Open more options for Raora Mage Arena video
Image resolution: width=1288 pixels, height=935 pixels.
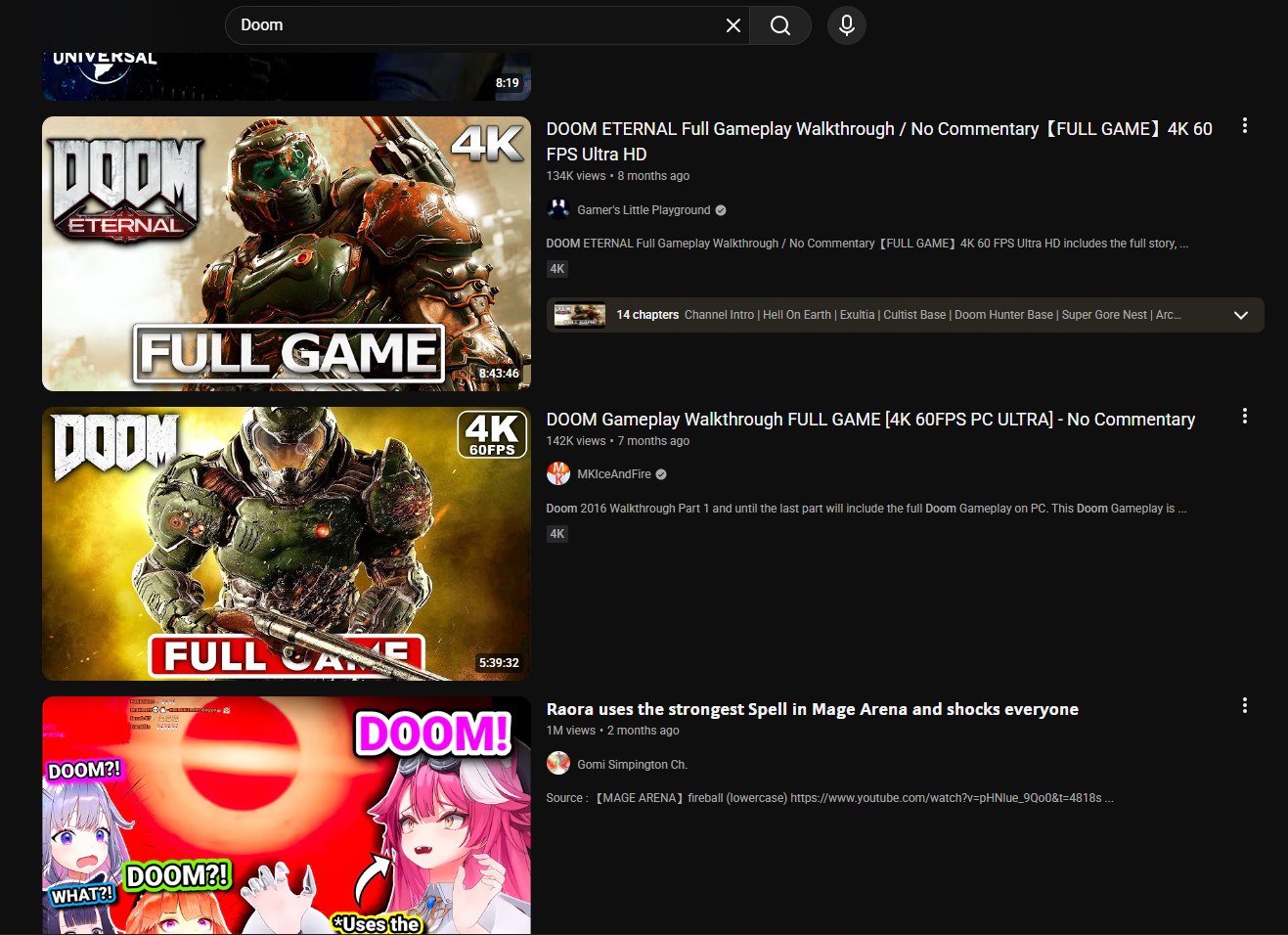tap(1245, 706)
